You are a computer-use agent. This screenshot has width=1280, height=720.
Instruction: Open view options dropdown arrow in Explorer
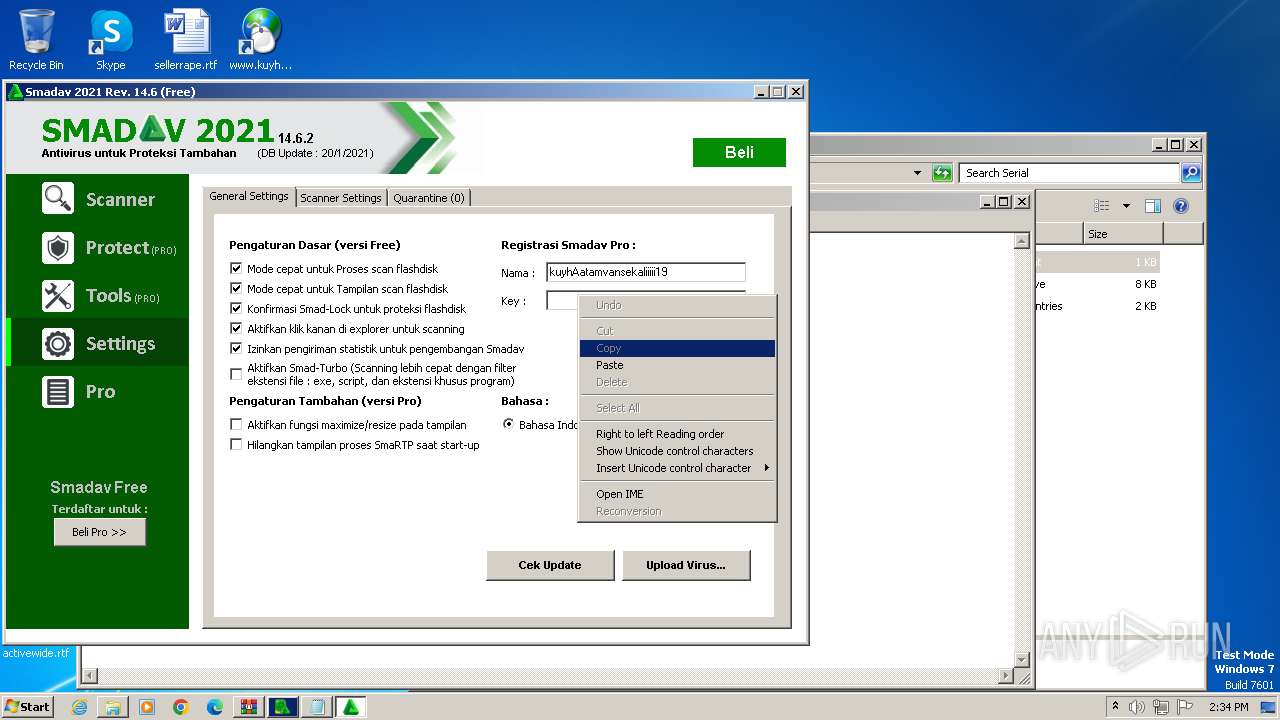pos(1126,206)
